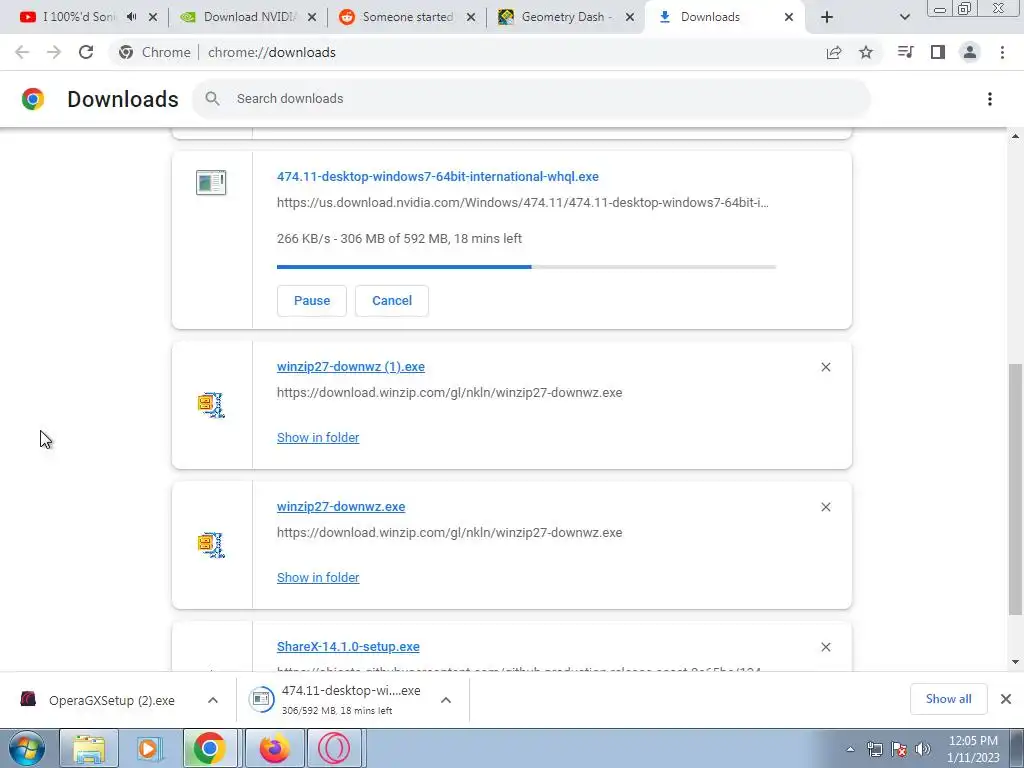This screenshot has width=1024, height=768.
Task: Mute audio on the YouTube tab
Action: coord(131,17)
